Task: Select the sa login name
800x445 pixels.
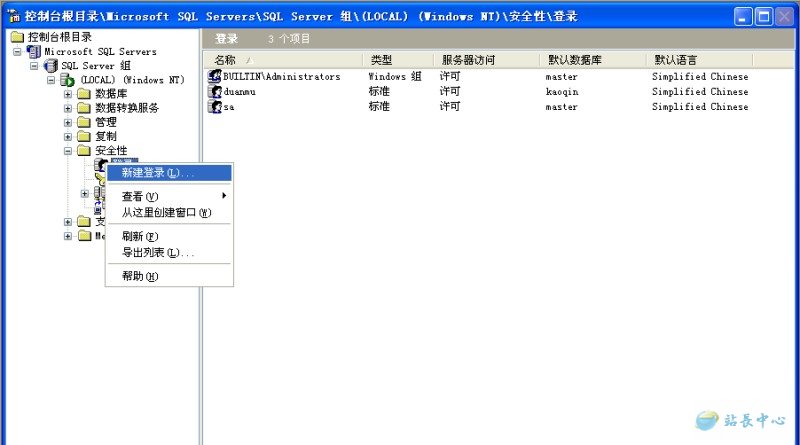Action: 229,107
